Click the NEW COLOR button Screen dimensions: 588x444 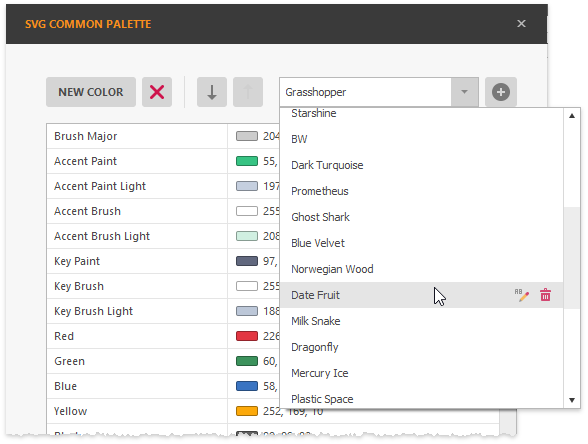(x=91, y=92)
